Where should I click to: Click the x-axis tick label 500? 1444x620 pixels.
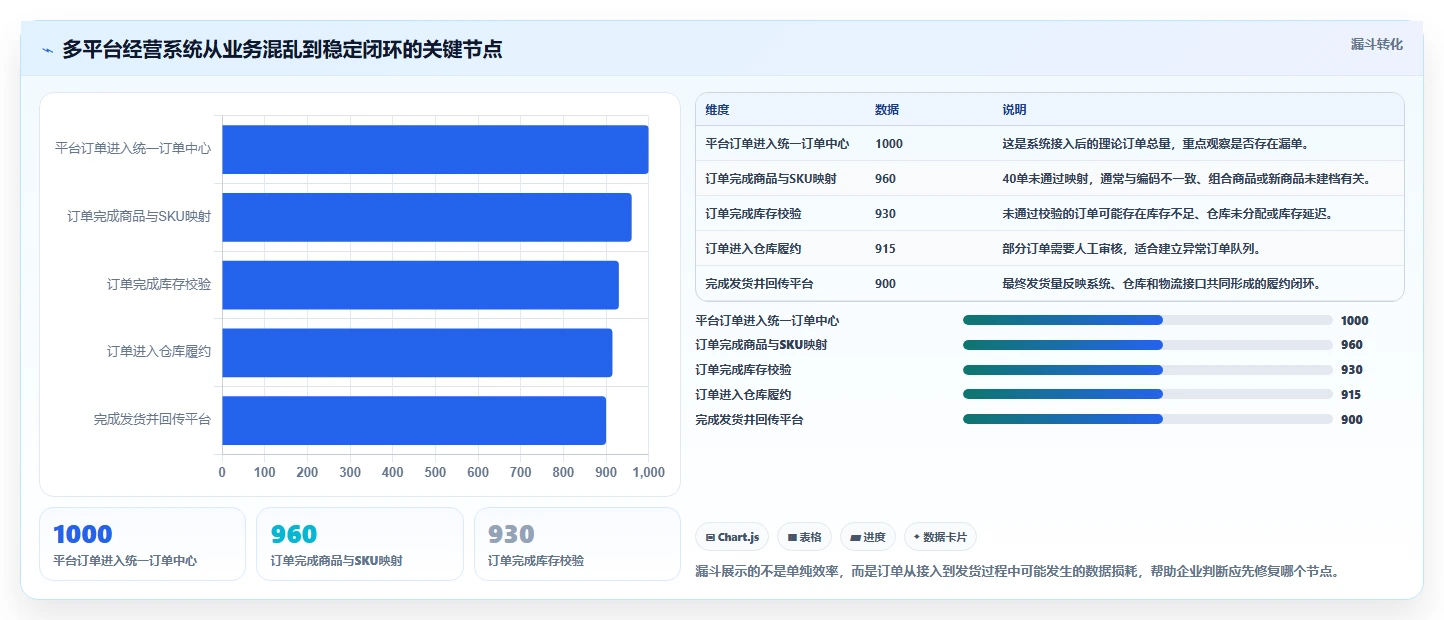435,472
